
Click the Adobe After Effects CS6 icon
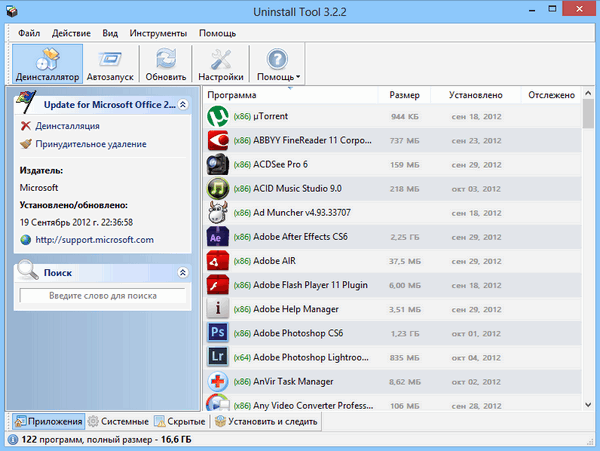coord(218,237)
